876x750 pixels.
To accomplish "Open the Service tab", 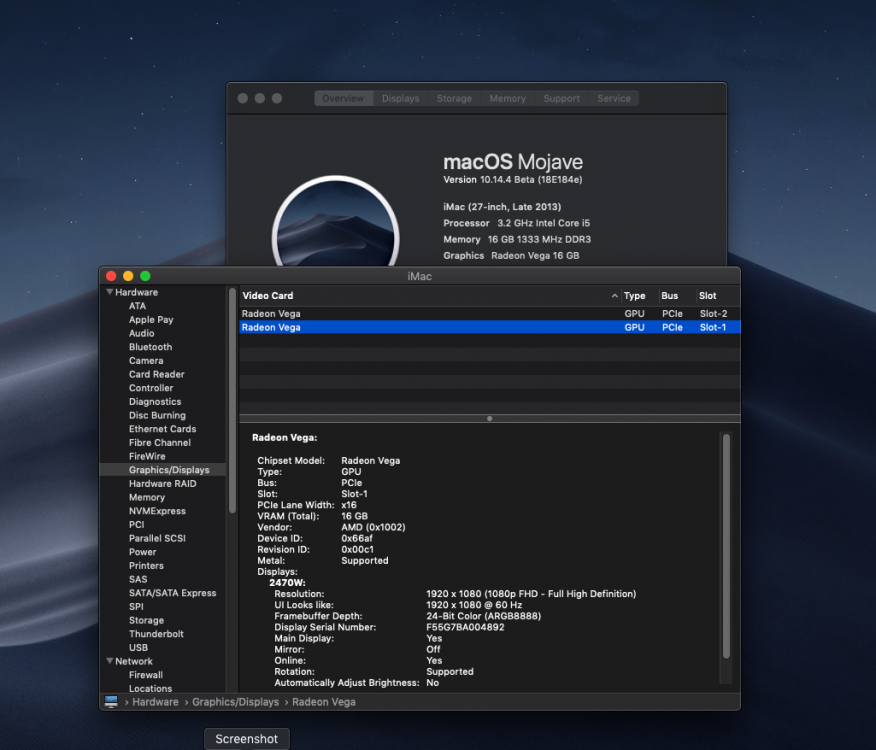I will click(x=614, y=98).
